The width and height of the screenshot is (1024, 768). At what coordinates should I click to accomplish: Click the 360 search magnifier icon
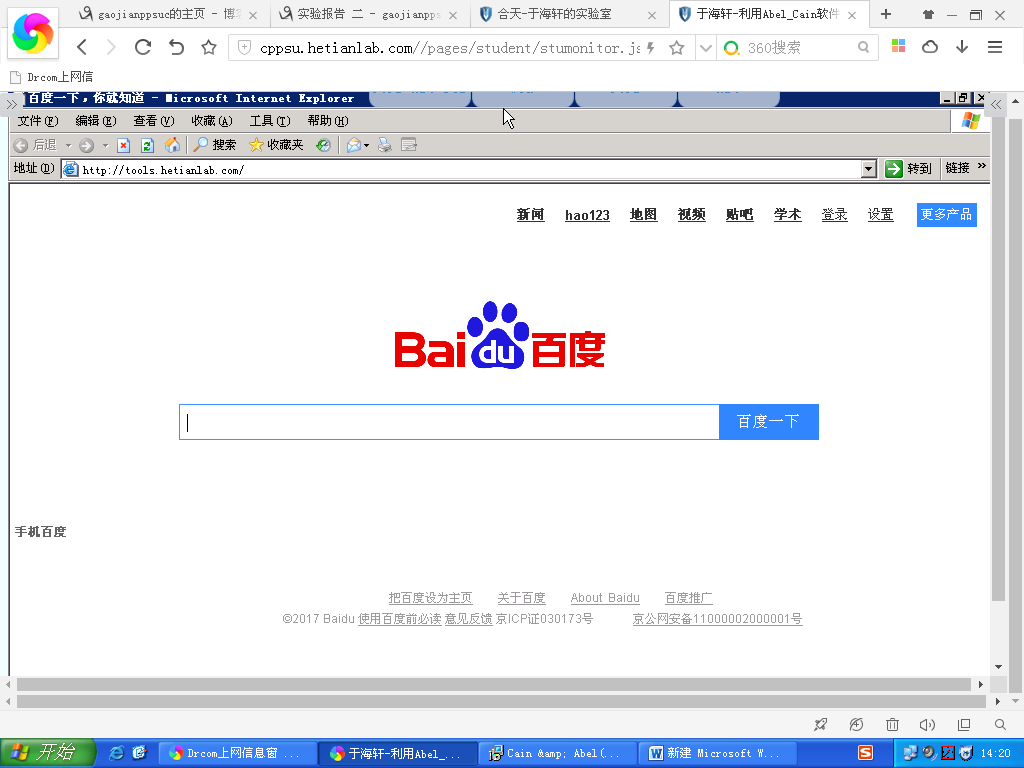(x=863, y=48)
